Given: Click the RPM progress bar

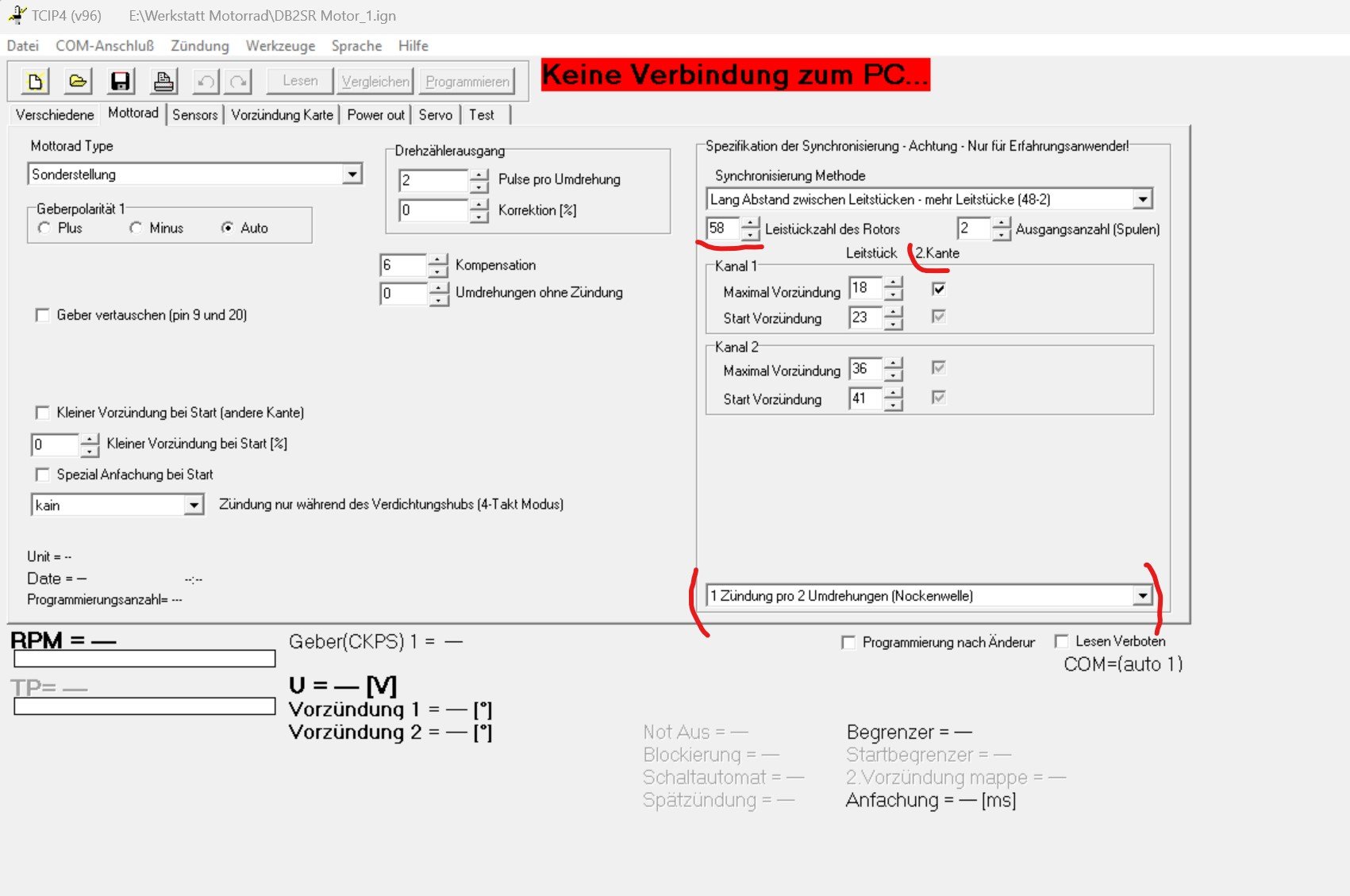Looking at the screenshot, I should 144,659.
